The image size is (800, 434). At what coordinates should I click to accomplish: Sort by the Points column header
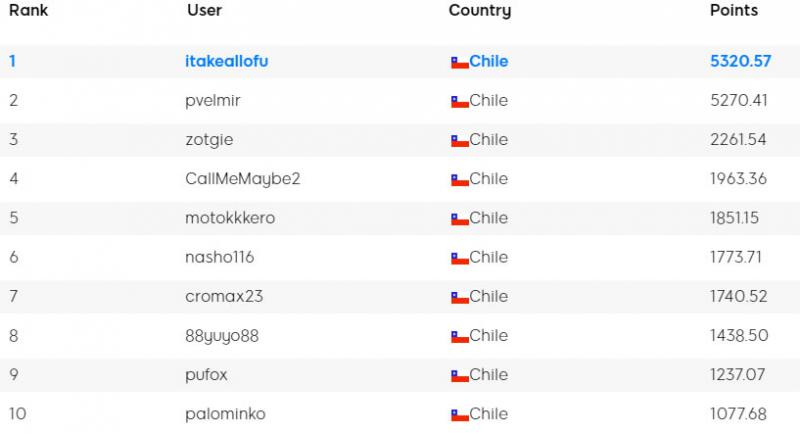tap(734, 10)
